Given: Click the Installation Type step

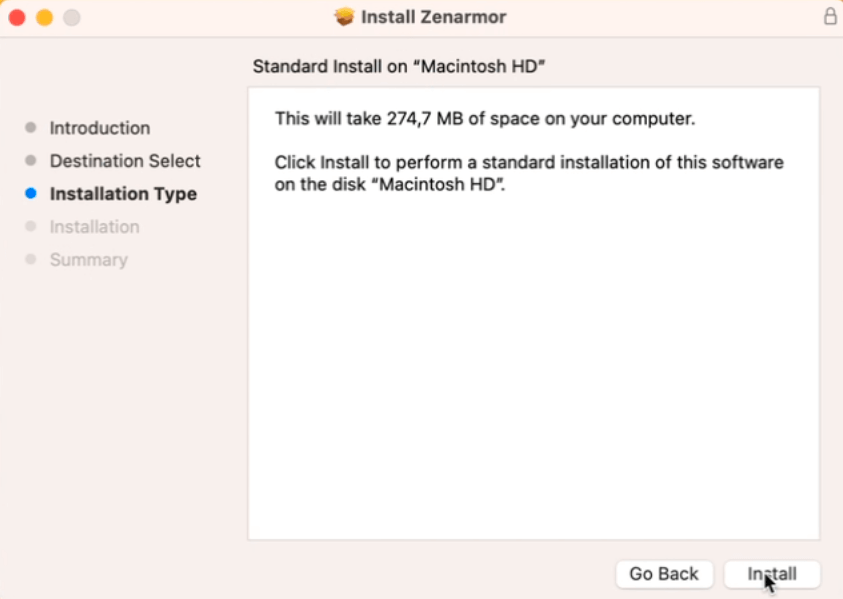Looking at the screenshot, I should tap(123, 194).
